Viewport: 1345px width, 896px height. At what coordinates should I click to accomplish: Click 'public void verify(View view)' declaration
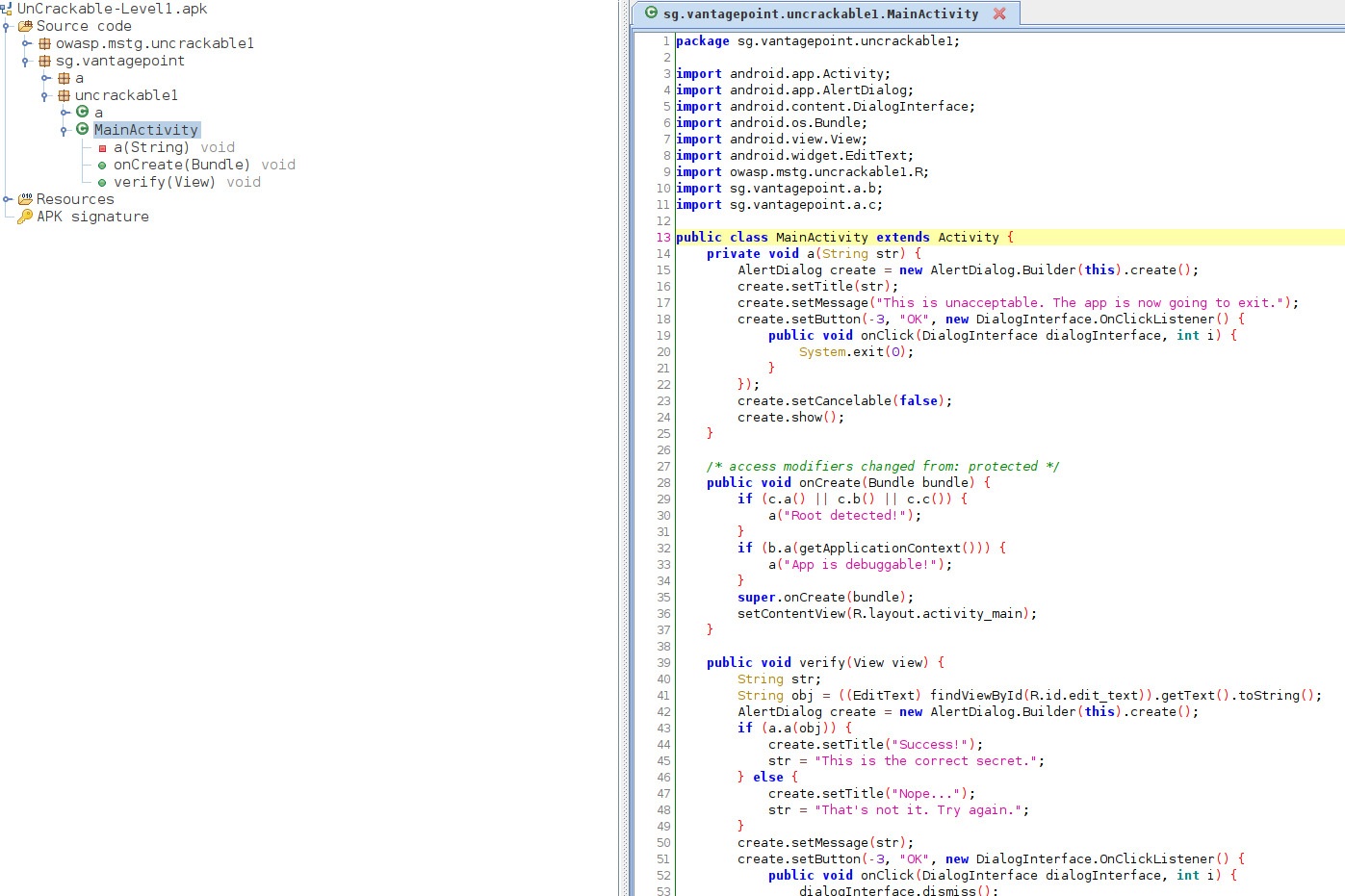825,662
